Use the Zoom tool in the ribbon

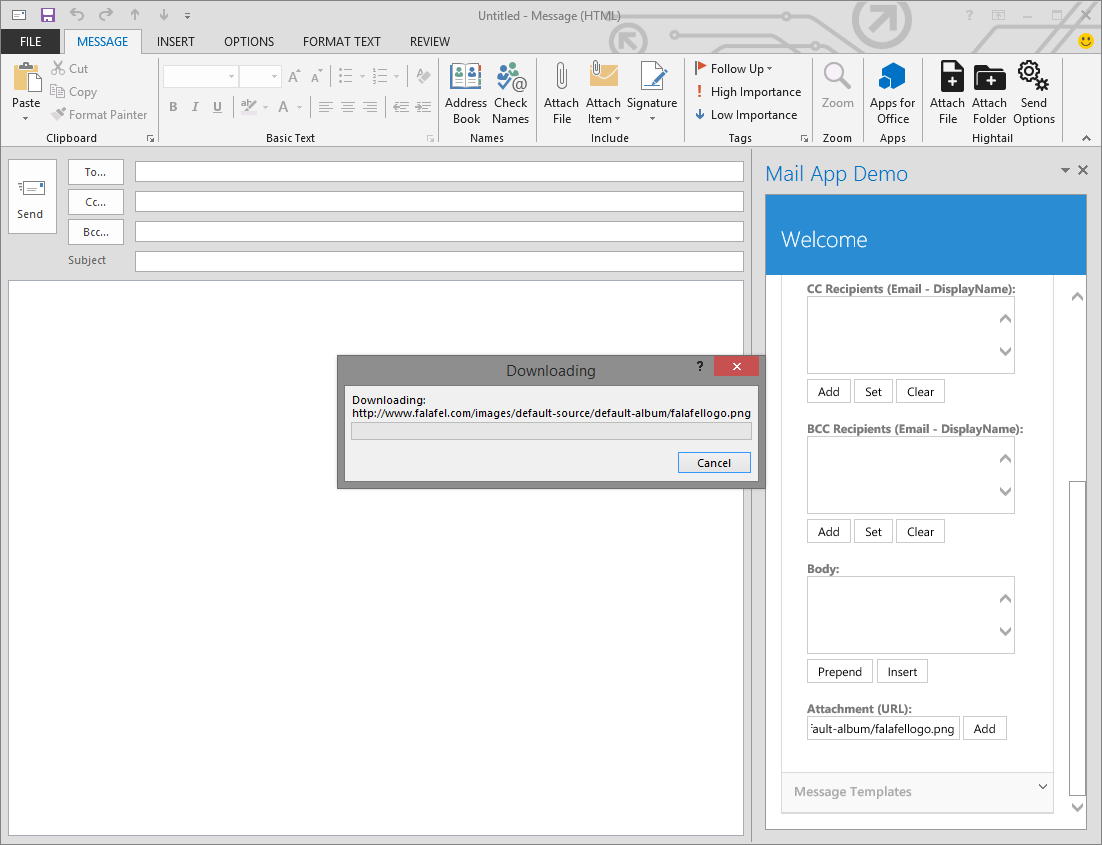pyautogui.click(x=837, y=92)
